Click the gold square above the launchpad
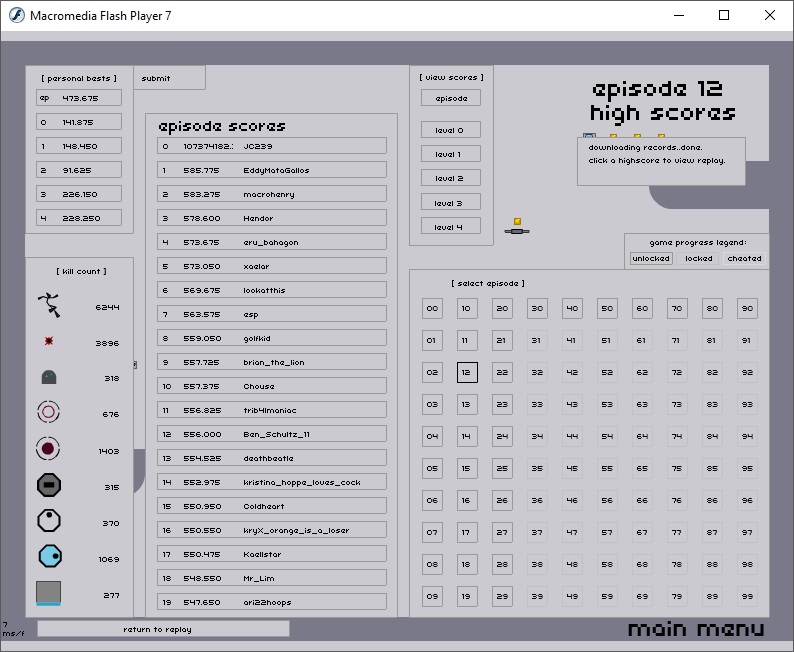Viewport: 794px width, 652px height. pyautogui.click(x=517, y=221)
